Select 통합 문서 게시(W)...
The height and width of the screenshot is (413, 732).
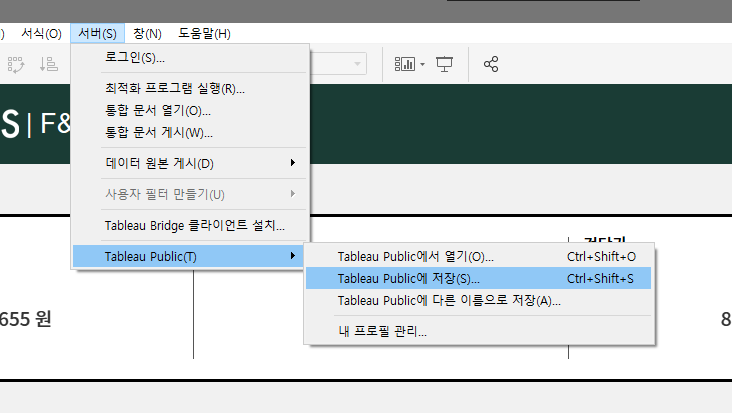190,133
